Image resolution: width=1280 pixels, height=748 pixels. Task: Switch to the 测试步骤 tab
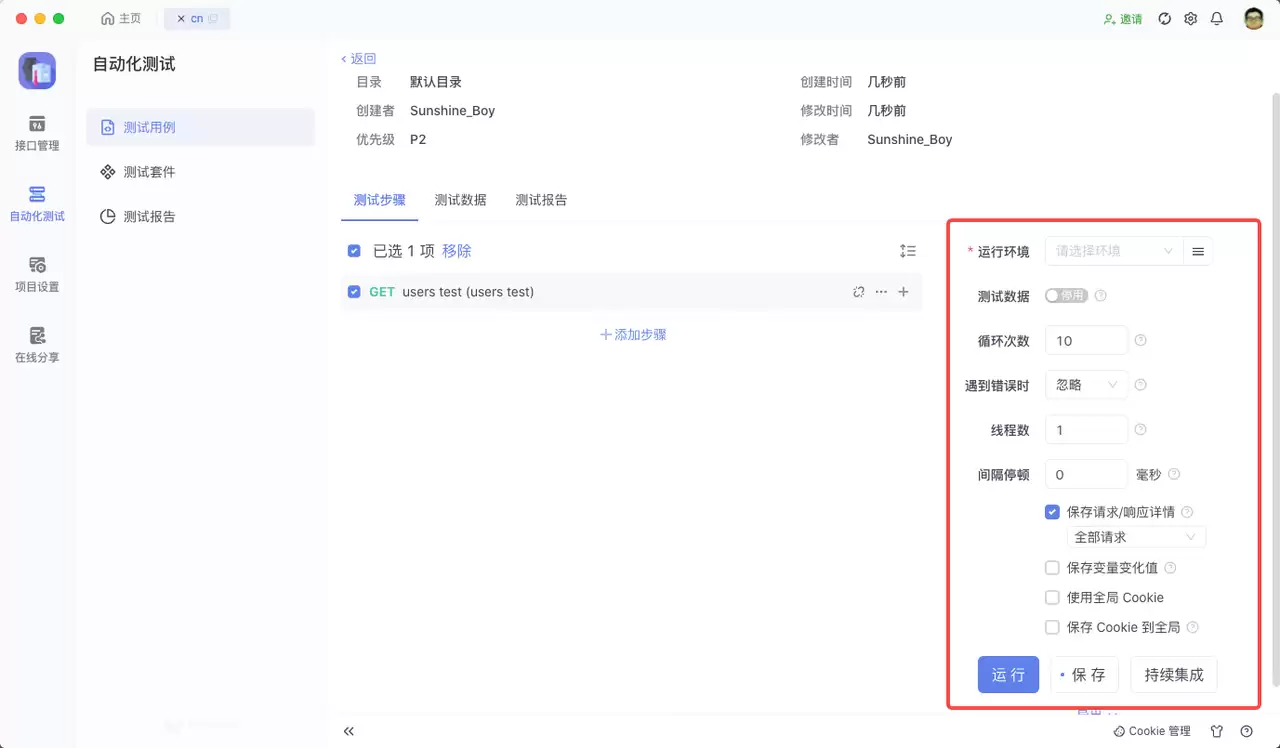point(379,200)
